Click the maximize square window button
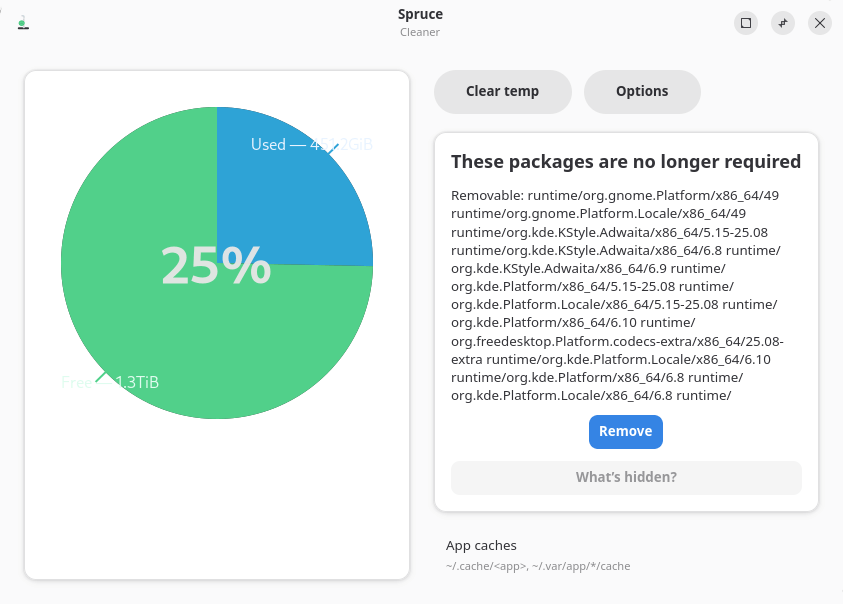The height and width of the screenshot is (604, 843). [746, 23]
